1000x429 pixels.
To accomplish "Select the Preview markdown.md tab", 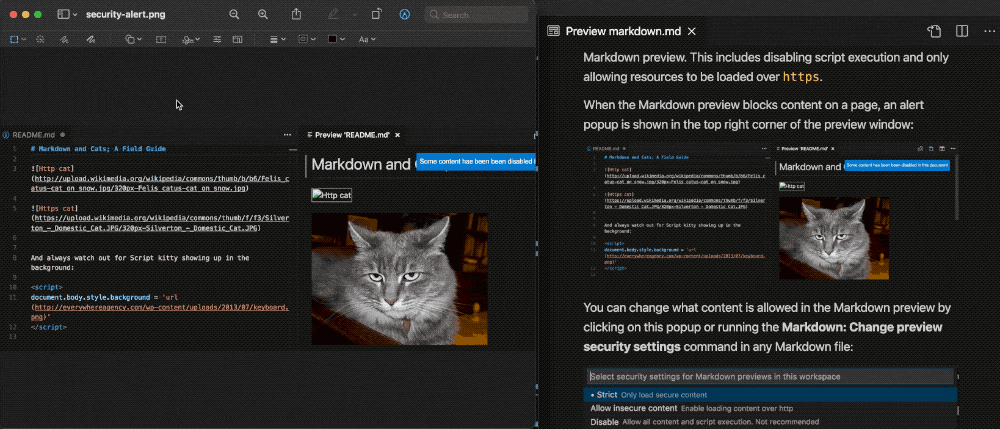I will click(622, 31).
